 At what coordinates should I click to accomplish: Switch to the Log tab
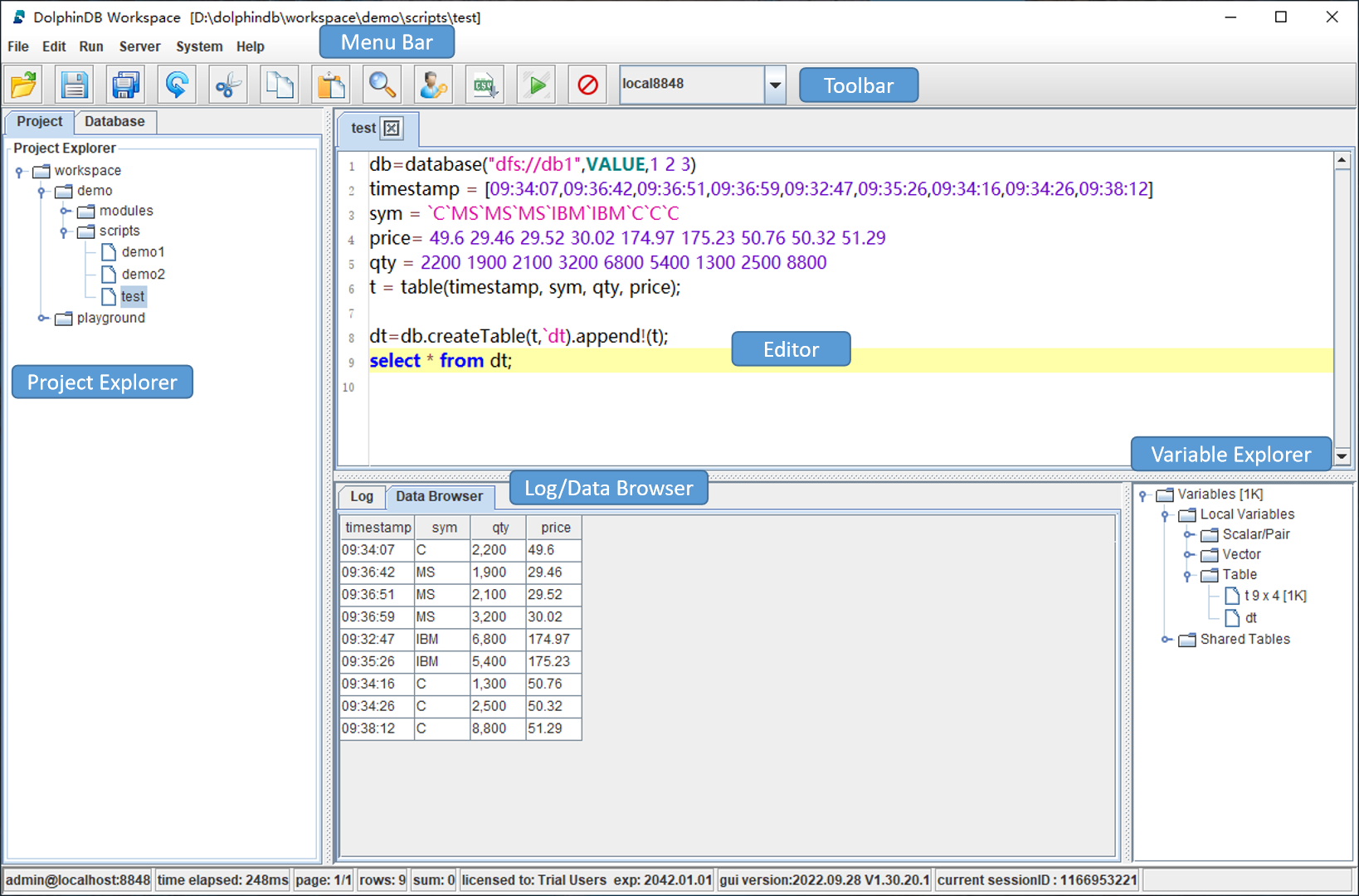tap(362, 496)
